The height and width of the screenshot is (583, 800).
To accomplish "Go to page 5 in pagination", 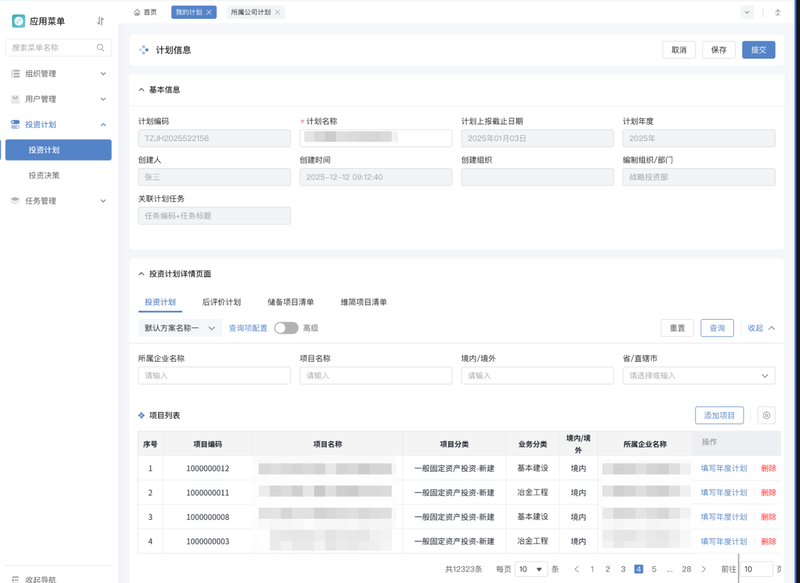I will (x=654, y=569).
